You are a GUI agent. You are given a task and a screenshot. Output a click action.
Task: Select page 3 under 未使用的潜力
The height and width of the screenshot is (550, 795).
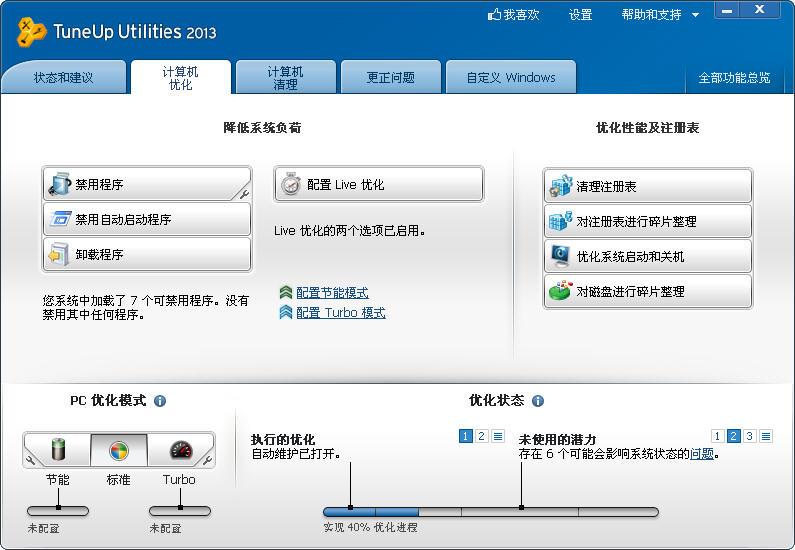point(750,436)
